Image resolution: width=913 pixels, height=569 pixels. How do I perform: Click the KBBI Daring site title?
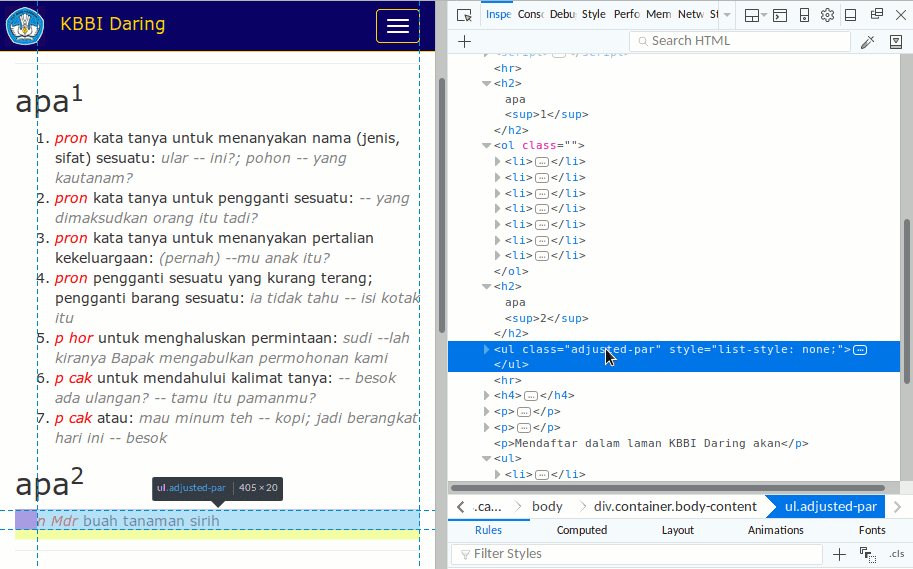pos(112,24)
